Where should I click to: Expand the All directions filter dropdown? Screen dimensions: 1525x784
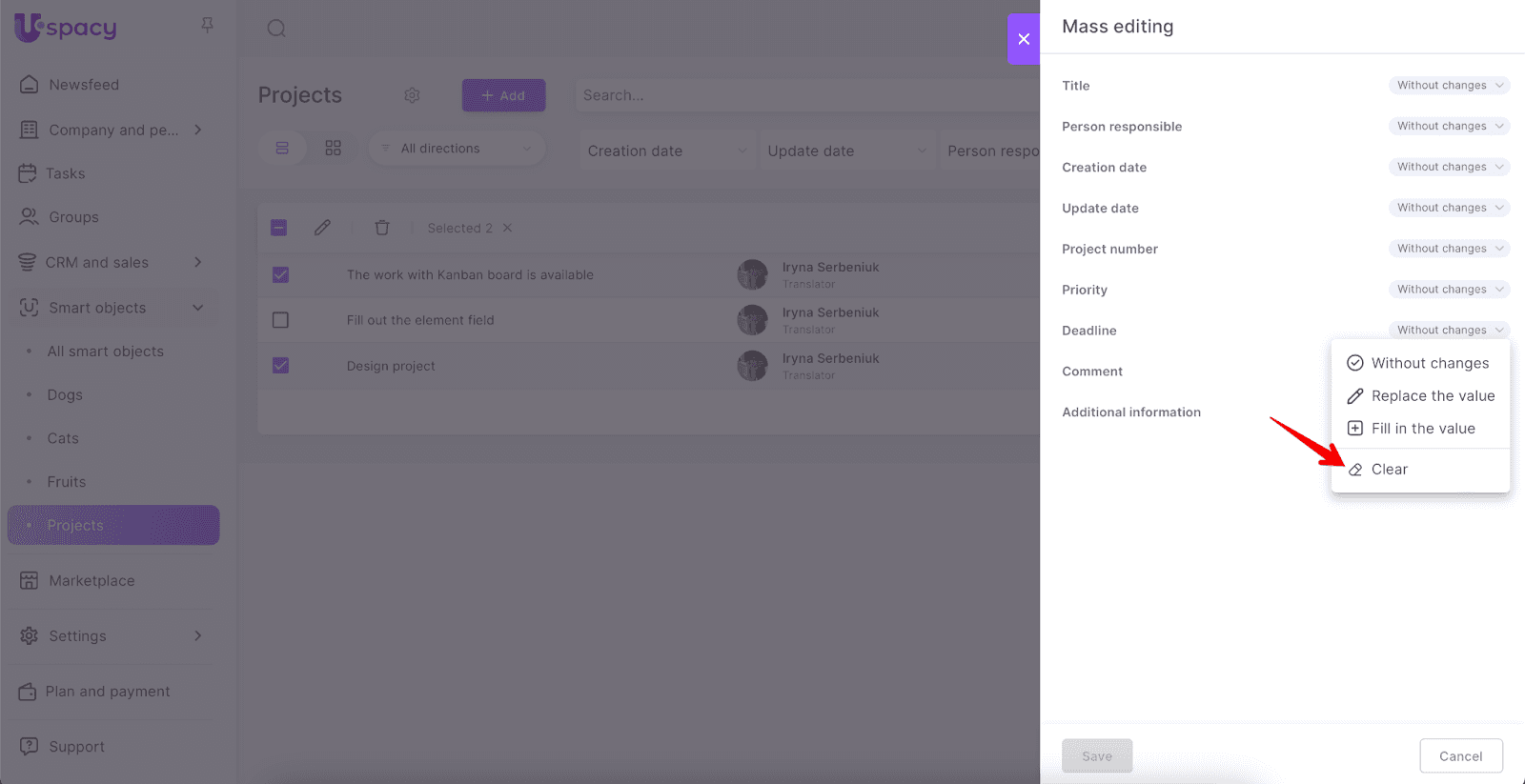[457, 149]
